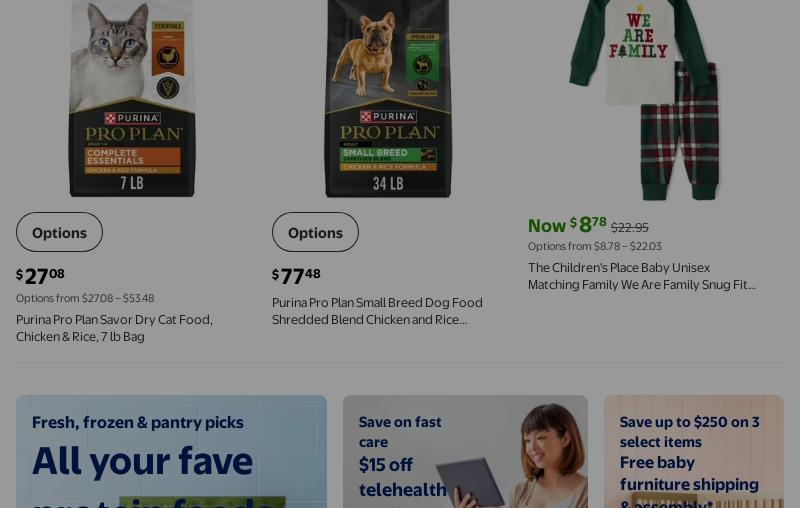Open Purina Small Breed dog food image
Screen dimensions: 800x508
pos(388,98)
